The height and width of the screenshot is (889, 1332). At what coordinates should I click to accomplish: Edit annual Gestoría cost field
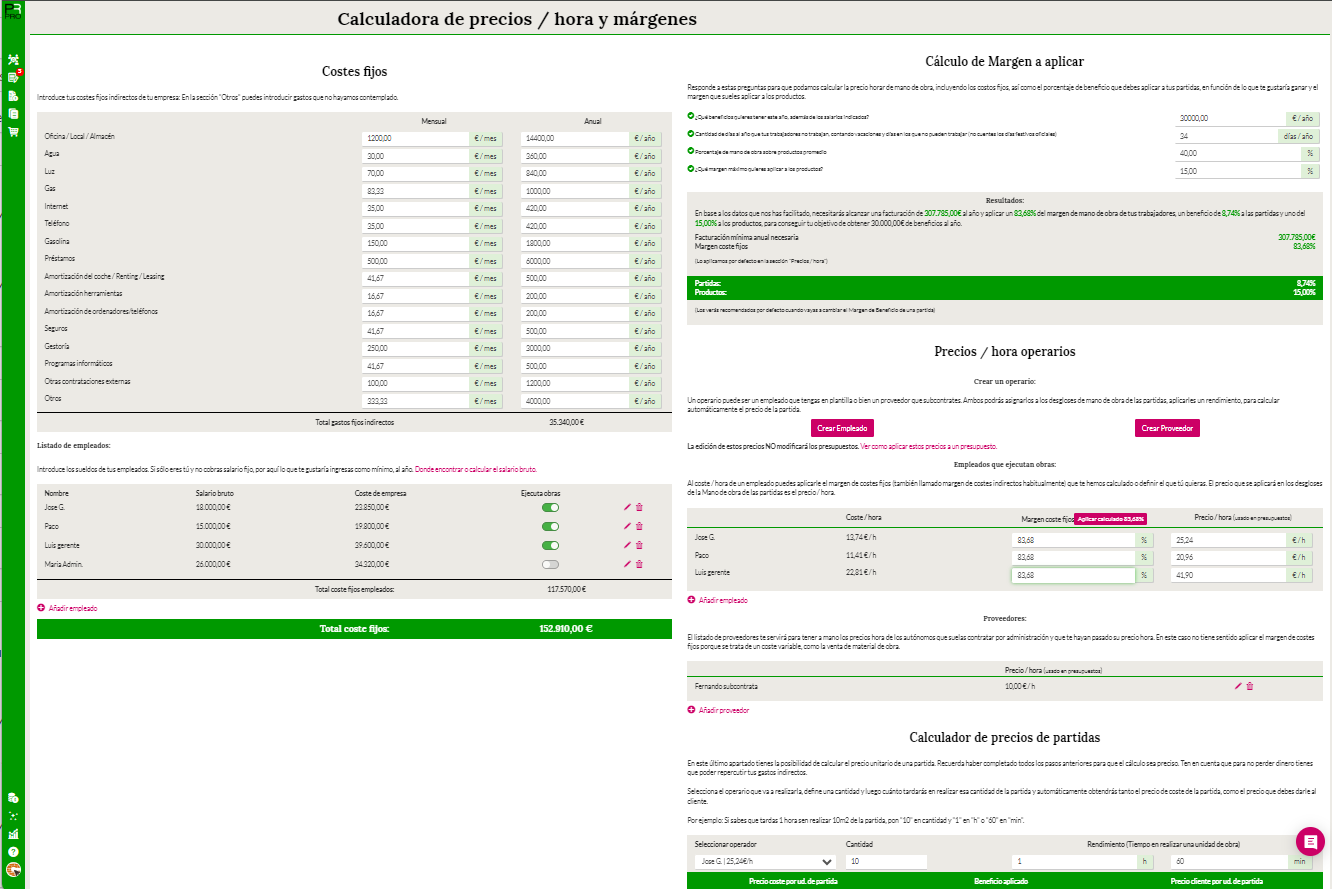[574, 348]
